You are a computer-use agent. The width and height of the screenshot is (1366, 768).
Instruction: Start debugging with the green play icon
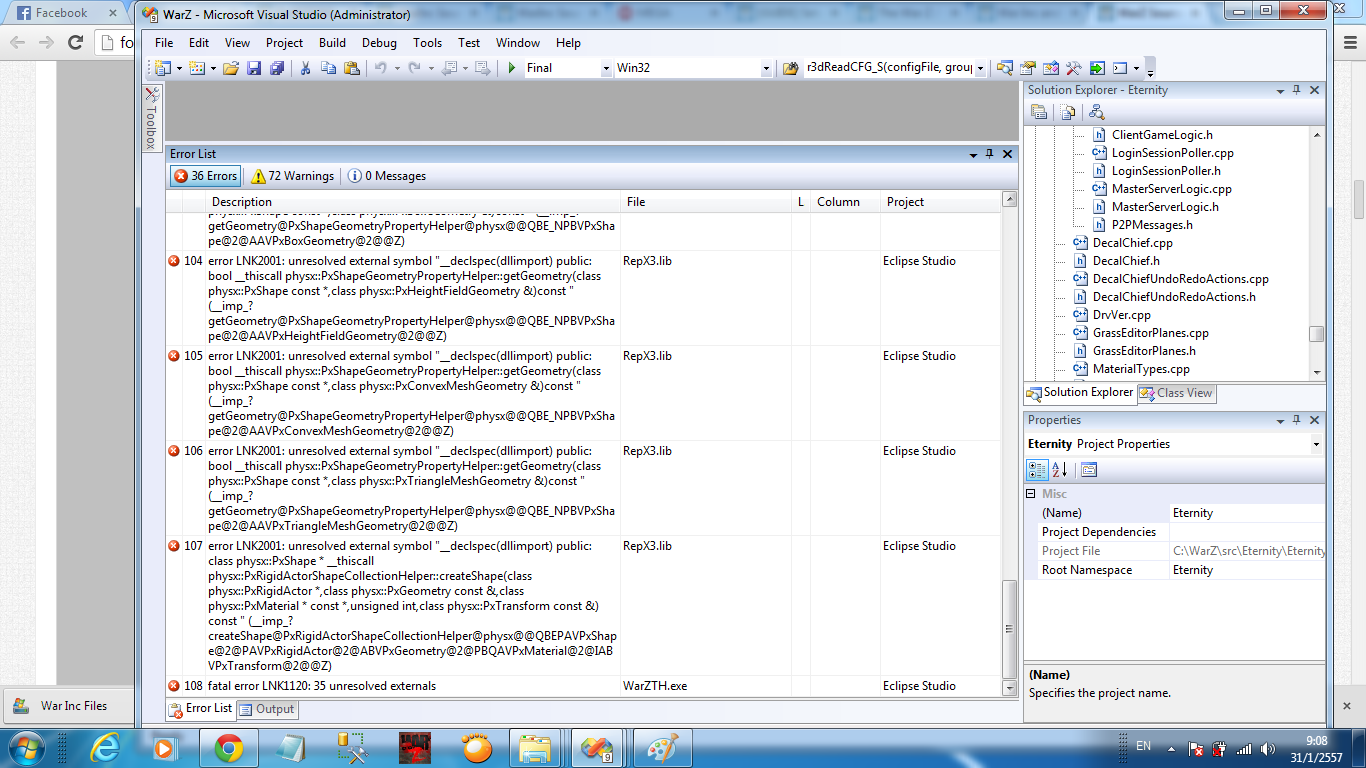point(512,68)
